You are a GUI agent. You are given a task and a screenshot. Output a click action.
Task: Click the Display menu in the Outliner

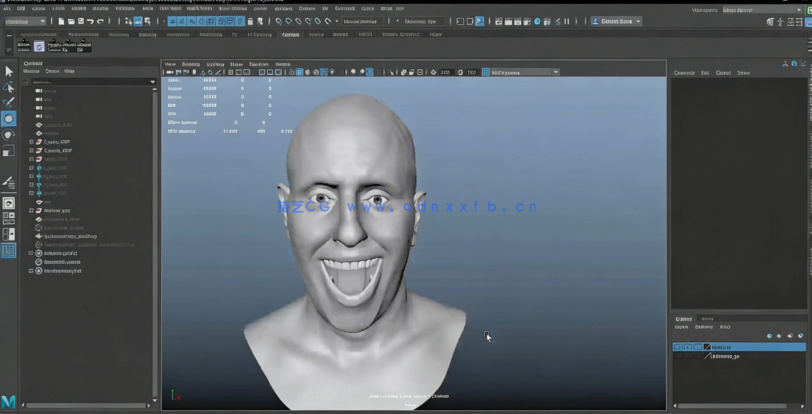[x=32, y=71]
